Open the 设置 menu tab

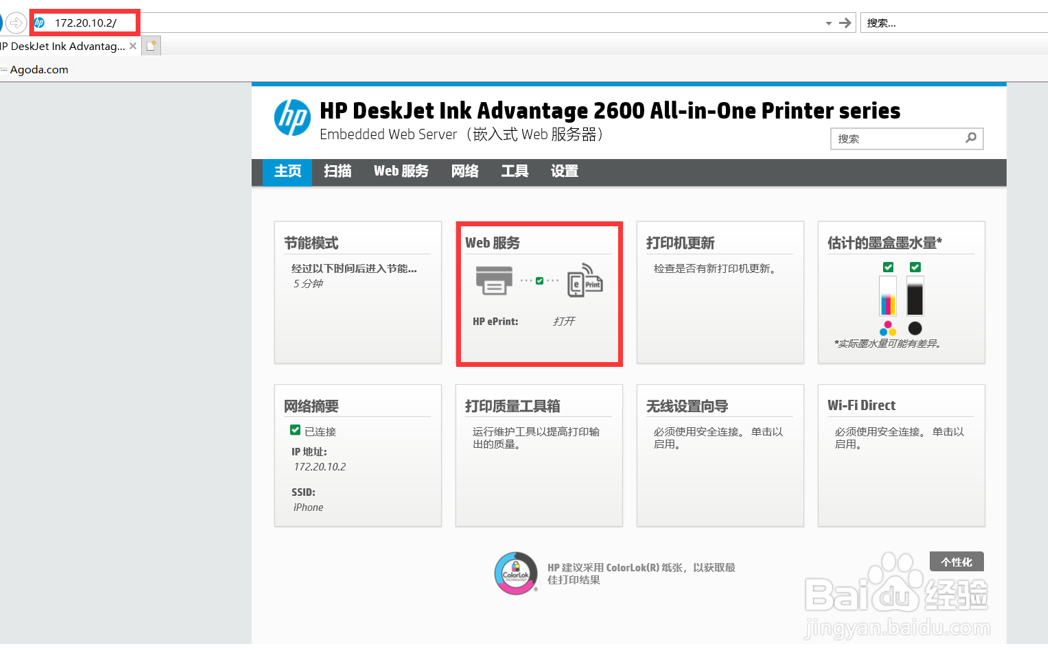coord(564,171)
